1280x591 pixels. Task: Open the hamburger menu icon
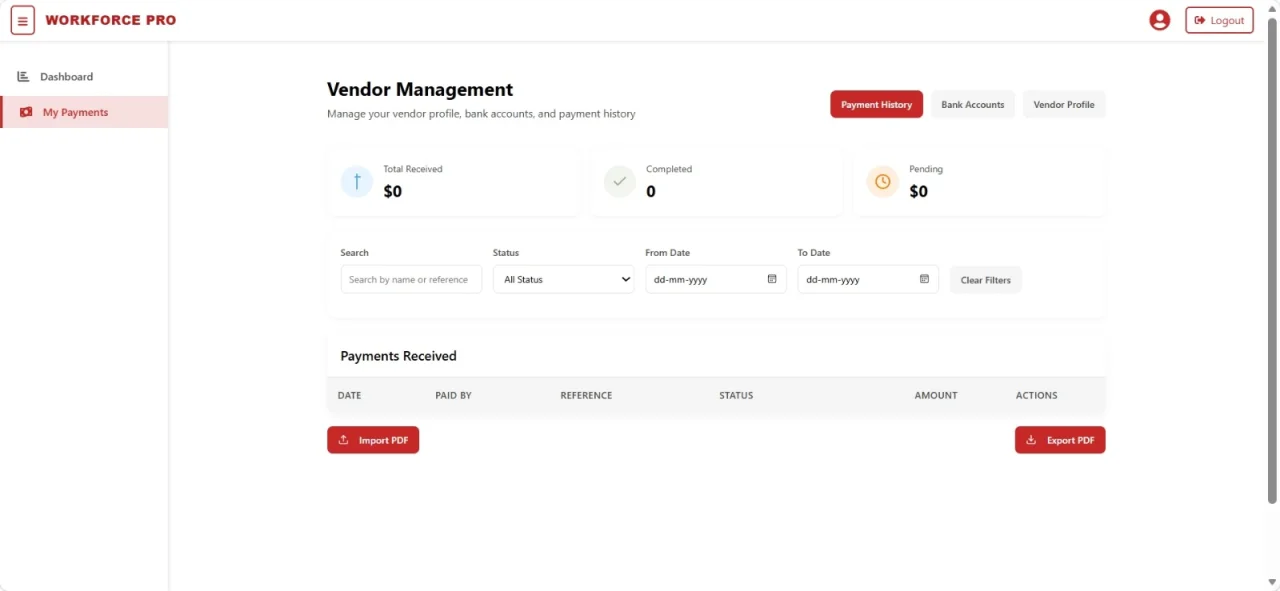pyautogui.click(x=23, y=20)
